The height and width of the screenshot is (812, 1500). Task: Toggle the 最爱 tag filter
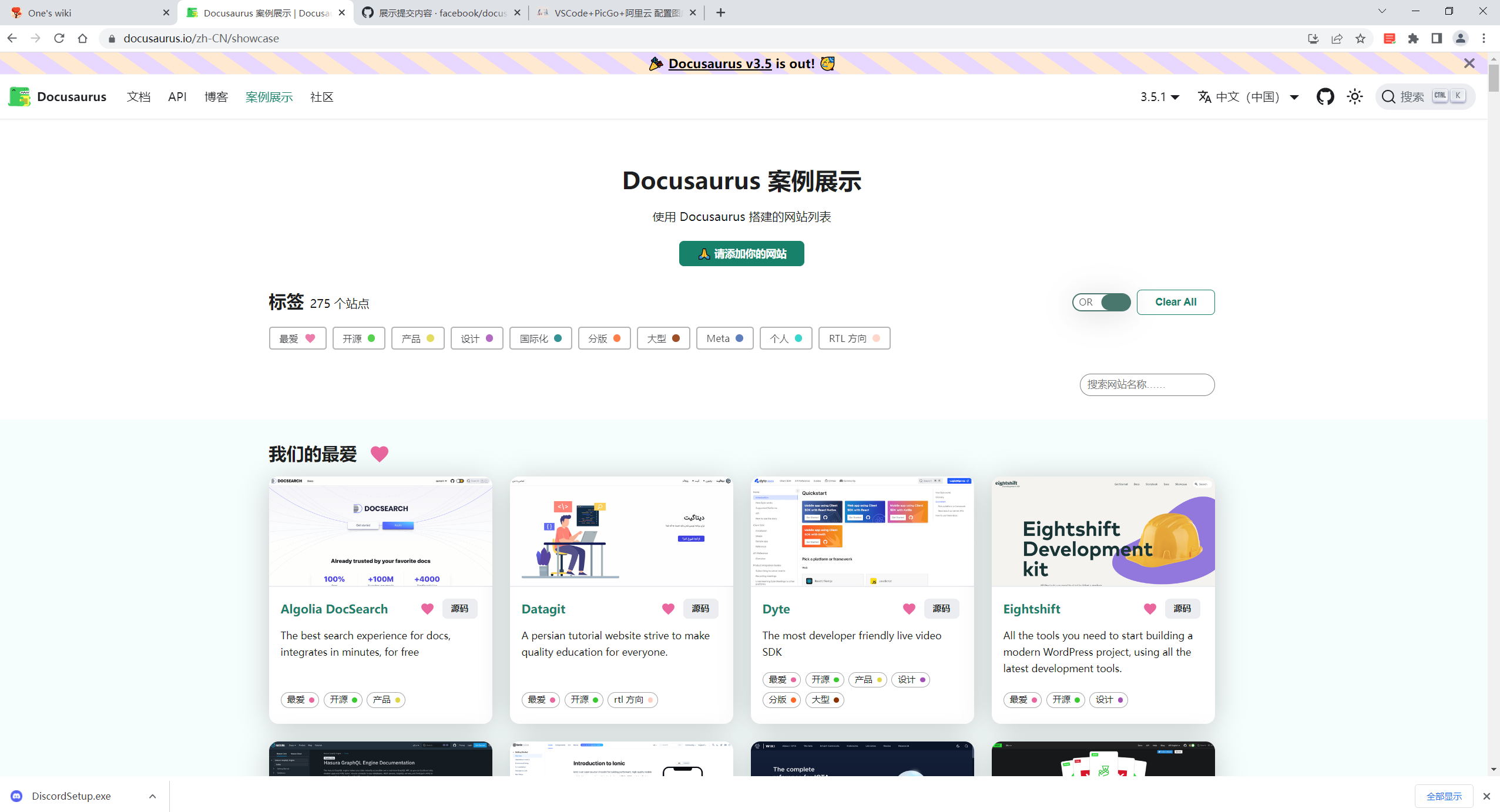(x=298, y=338)
